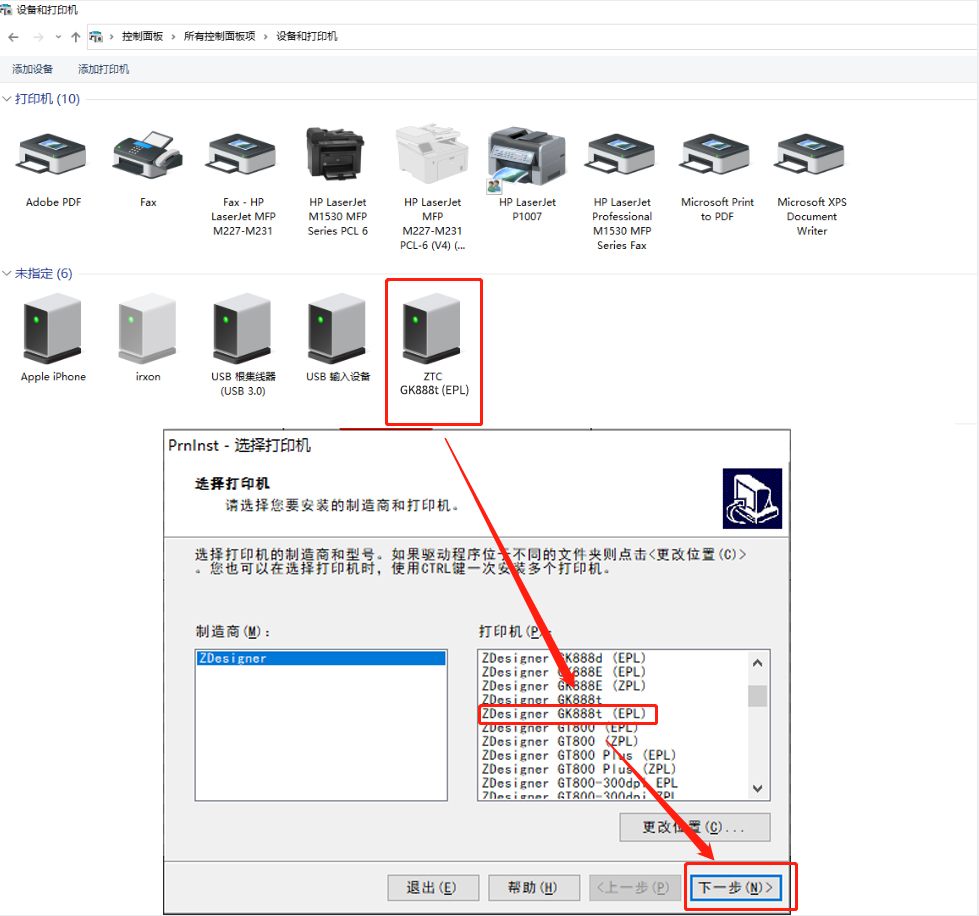Select ZDesigner GT800-300dpi EPL entry

pyautogui.click(x=580, y=783)
